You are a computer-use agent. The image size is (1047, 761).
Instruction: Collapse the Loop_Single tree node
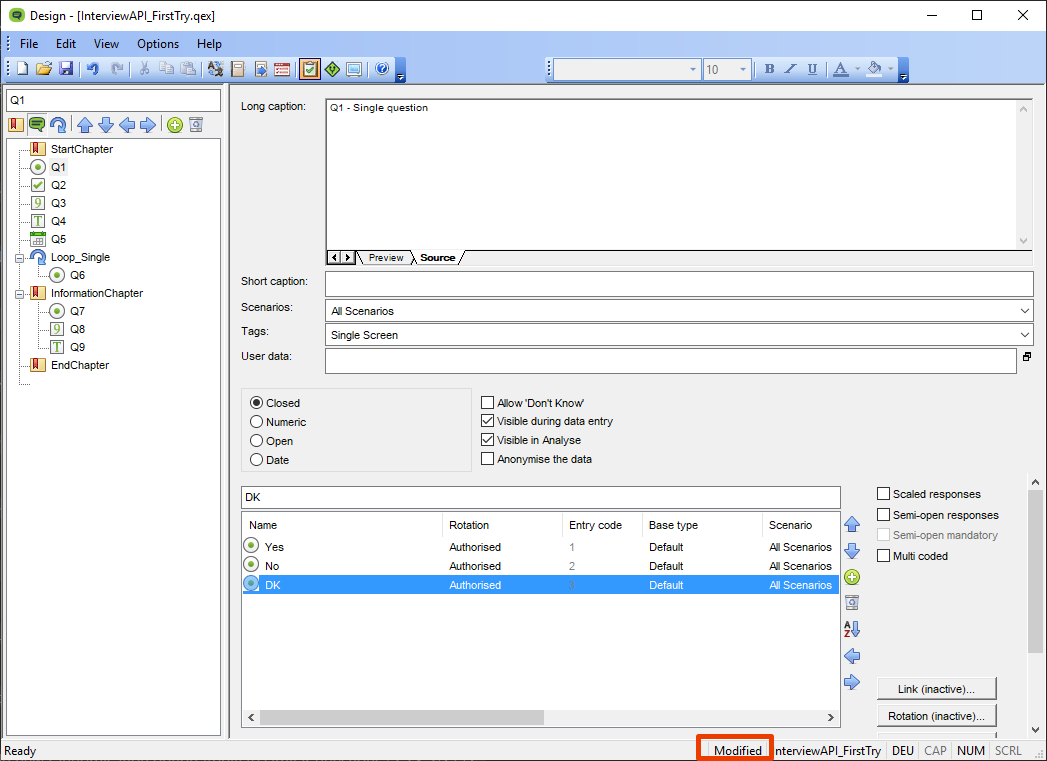pyautogui.click(x=20, y=258)
